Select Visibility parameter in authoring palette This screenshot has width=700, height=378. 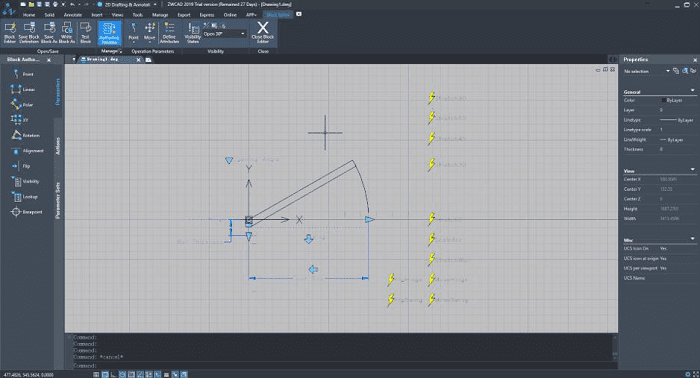click(x=26, y=181)
